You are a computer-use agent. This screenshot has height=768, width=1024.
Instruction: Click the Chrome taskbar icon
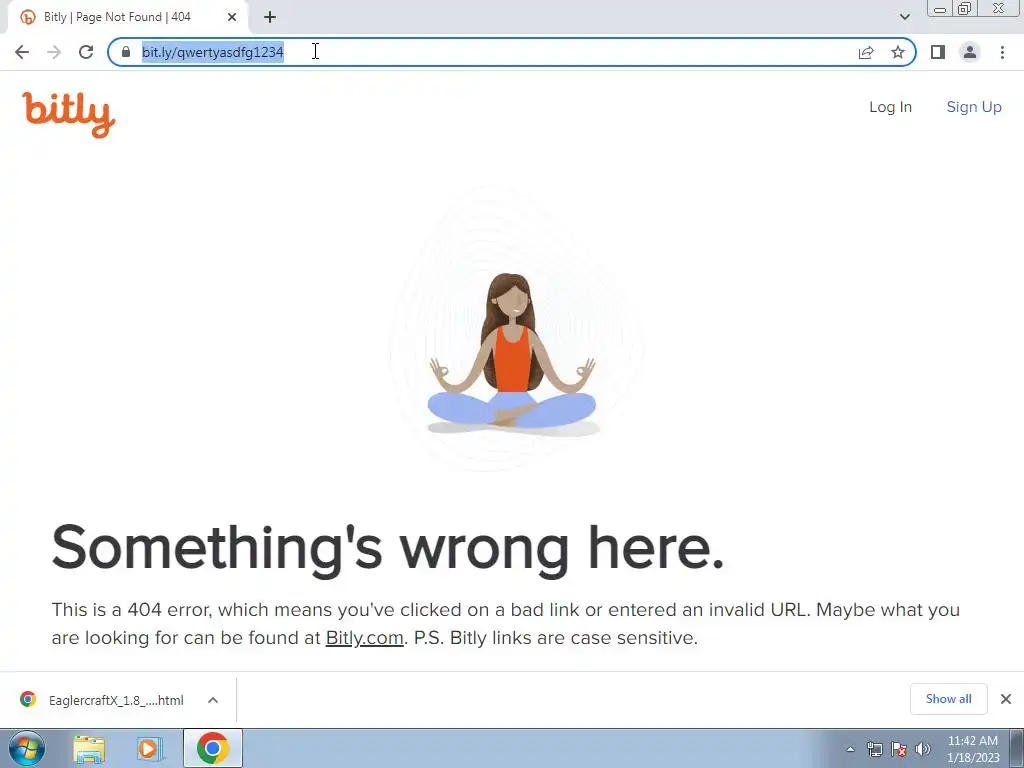(x=213, y=748)
